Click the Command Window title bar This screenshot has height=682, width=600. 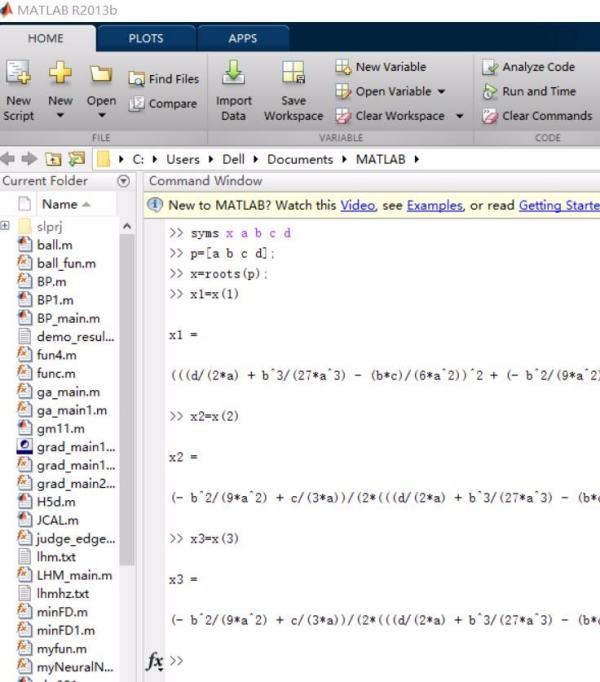(372, 181)
